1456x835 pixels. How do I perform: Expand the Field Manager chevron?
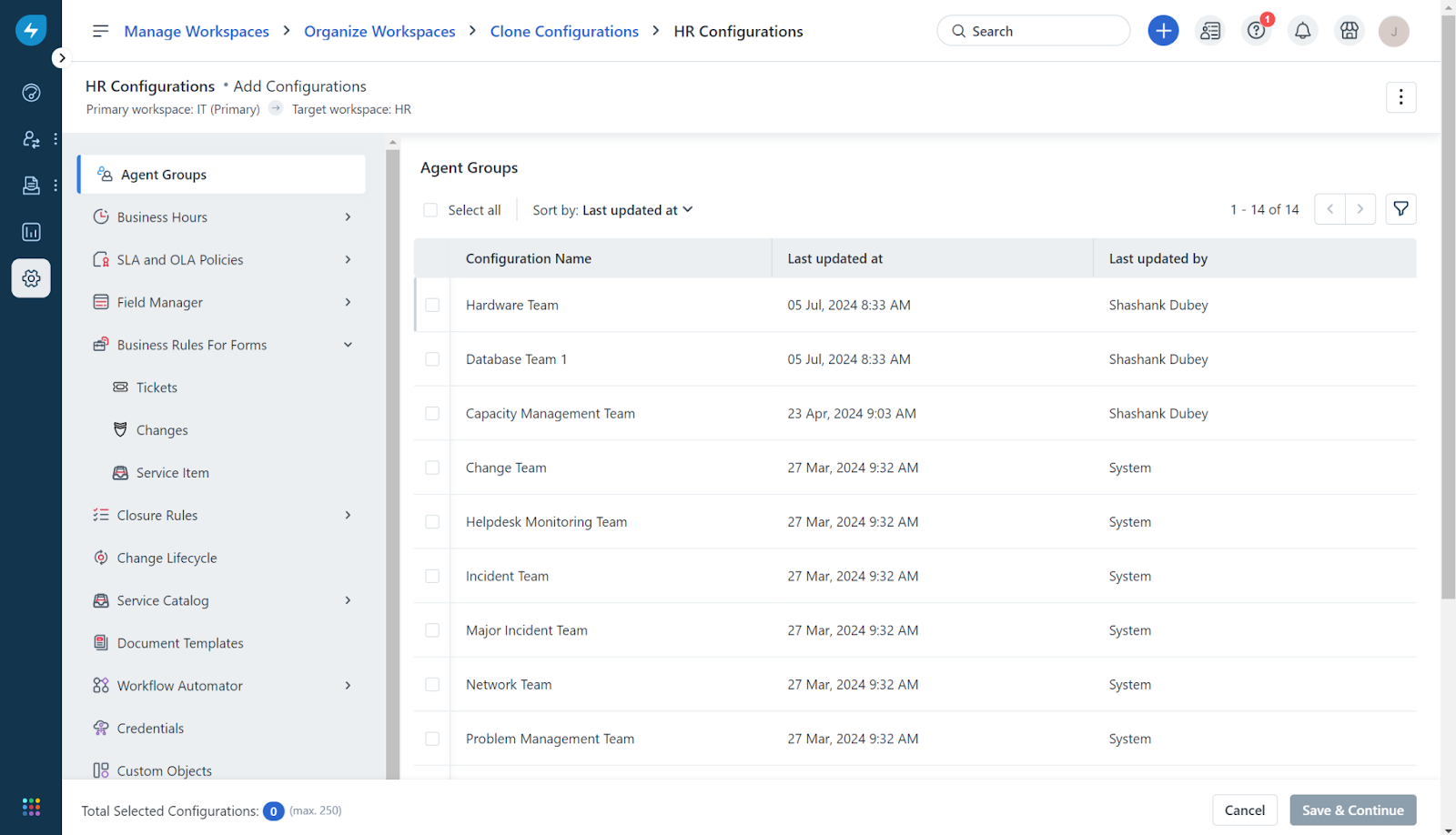tap(348, 302)
